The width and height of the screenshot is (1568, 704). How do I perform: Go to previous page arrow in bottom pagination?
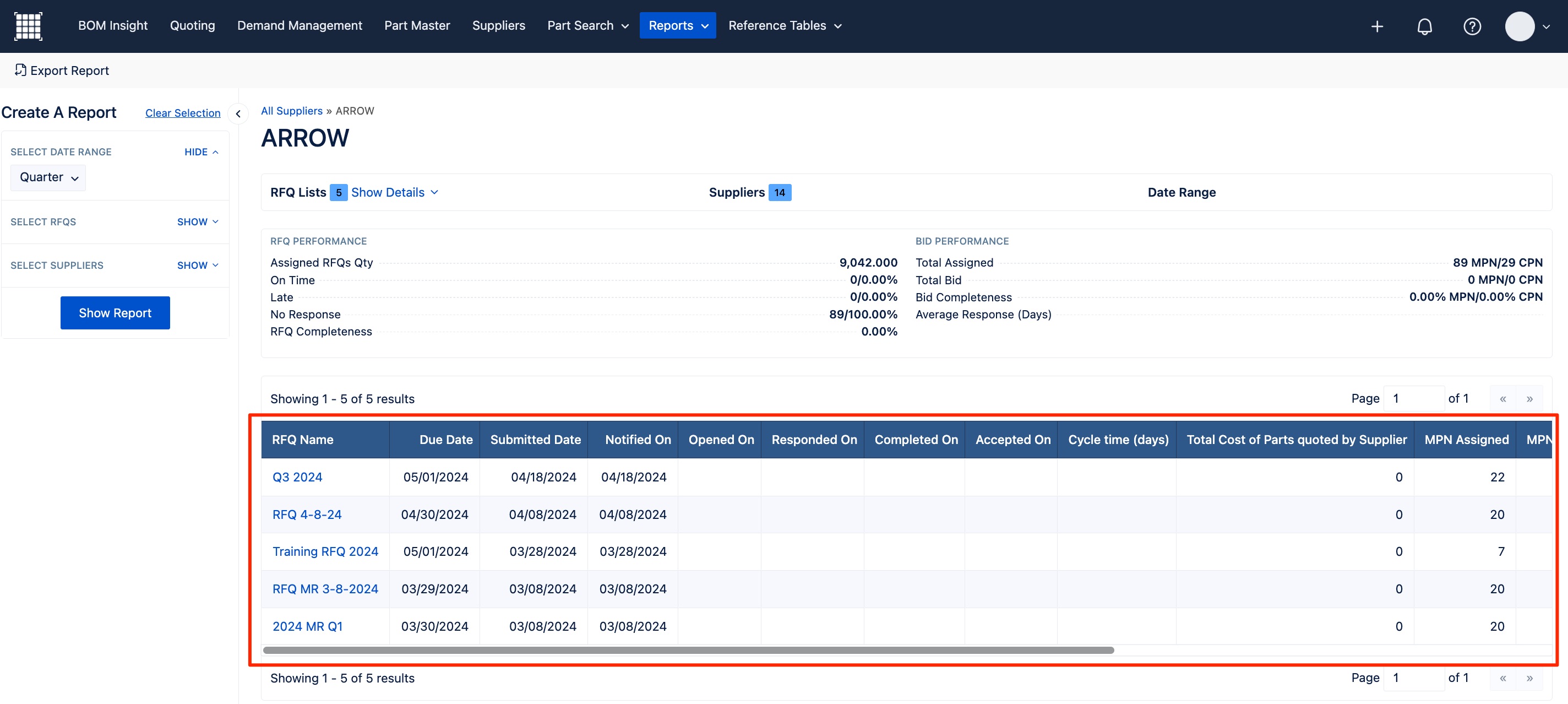[x=1502, y=678]
